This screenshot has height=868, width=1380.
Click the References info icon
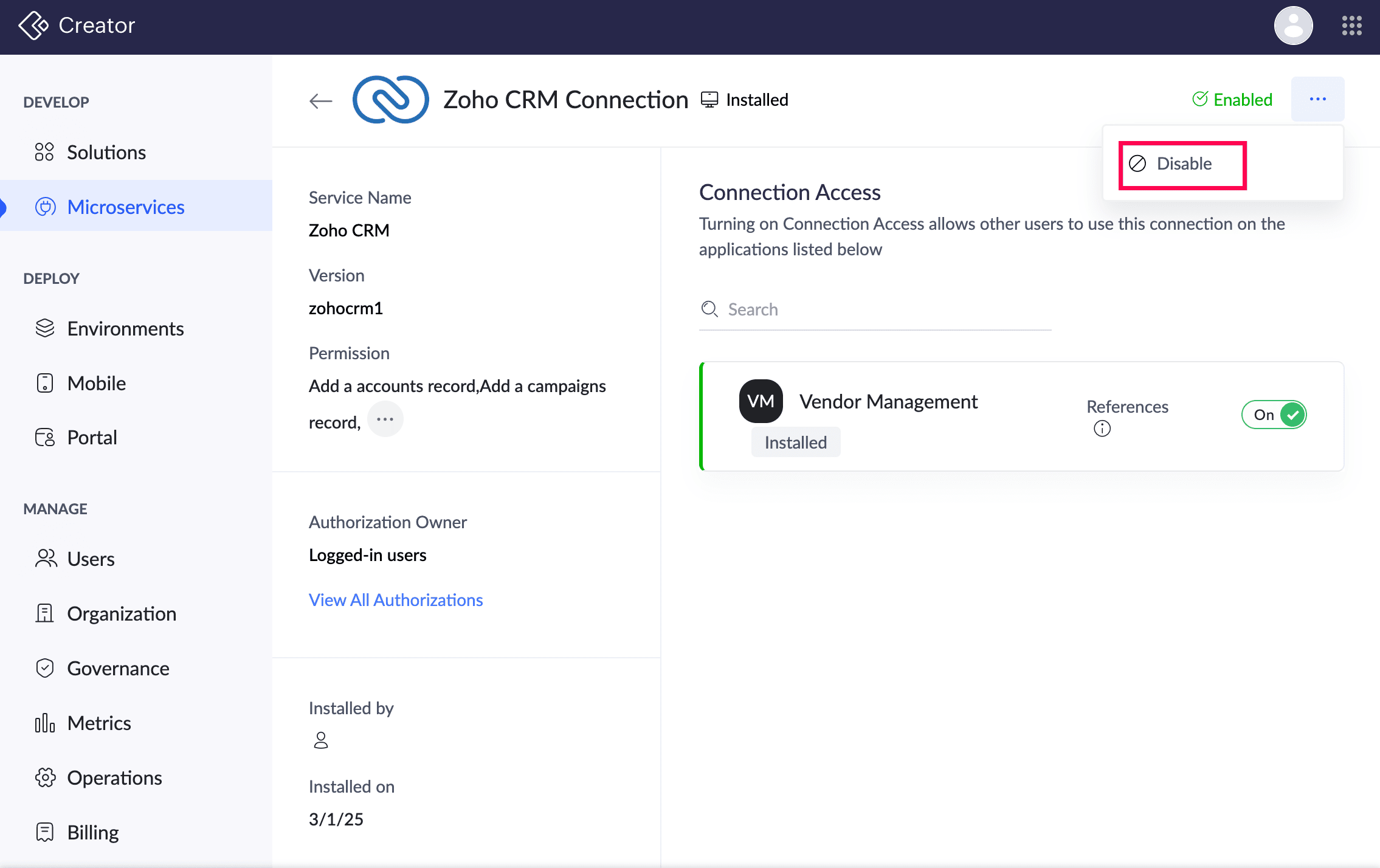point(1102,429)
